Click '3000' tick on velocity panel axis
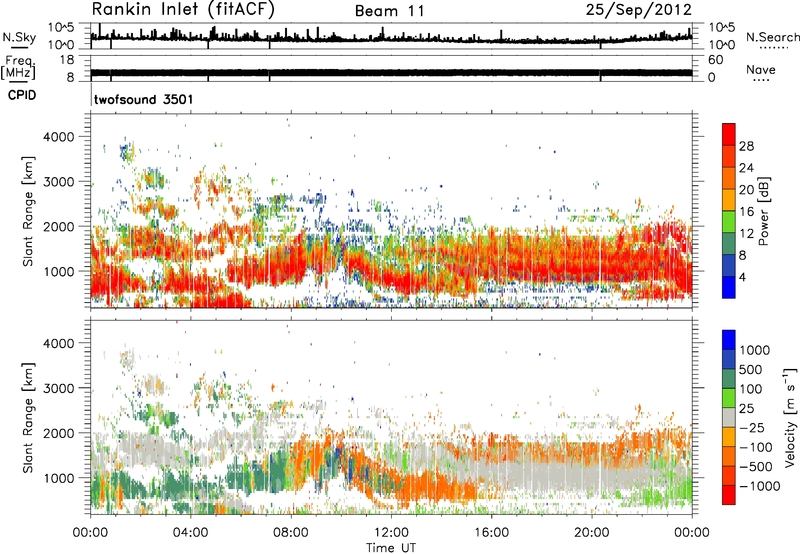This screenshot has height=554, width=800. [59, 388]
